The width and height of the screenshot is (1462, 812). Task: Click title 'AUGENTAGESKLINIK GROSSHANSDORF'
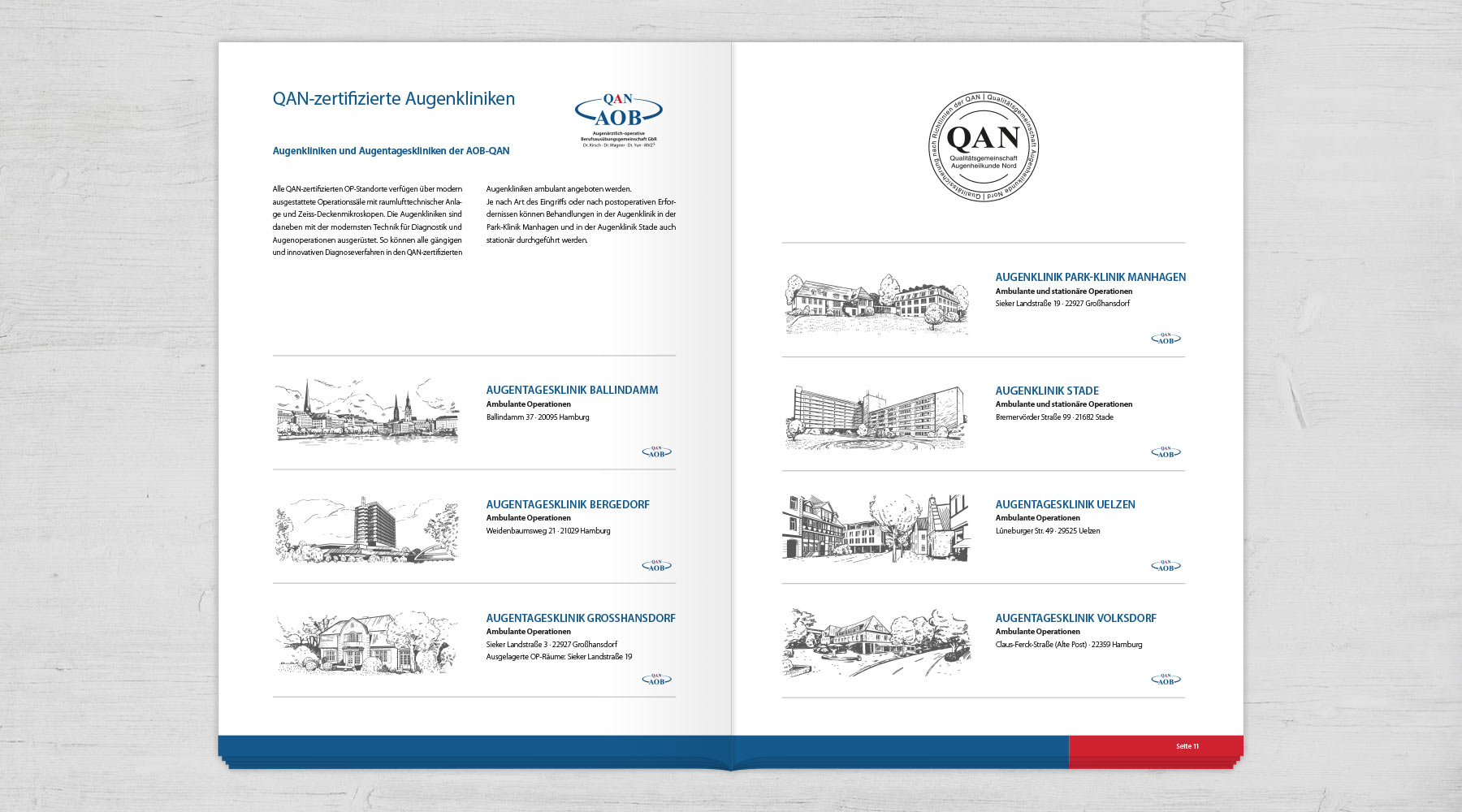pos(581,618)
